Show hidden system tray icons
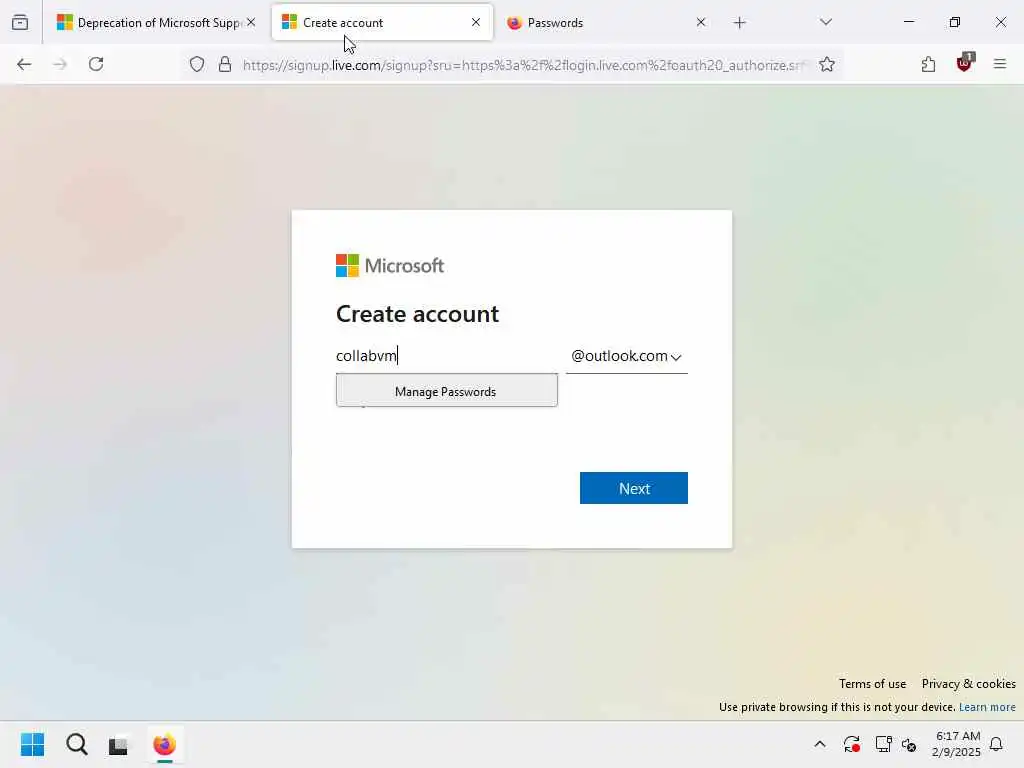Image resolution: width=1024 pixels, height=768 pixels. pos(820,744)
